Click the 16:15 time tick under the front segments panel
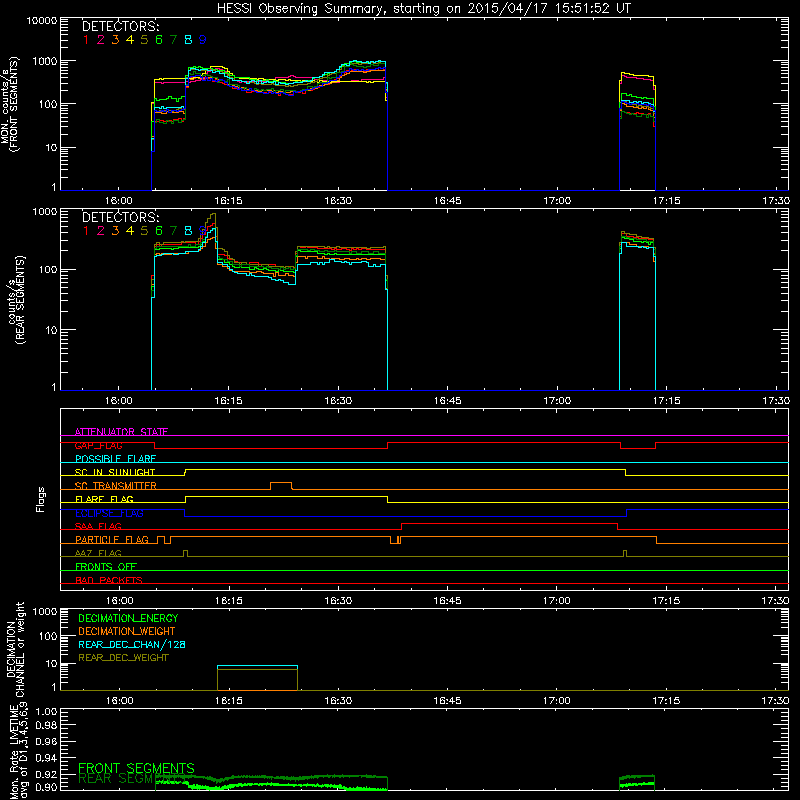The width and height of the screenshot is (800, 800). [x=228, y=201]
